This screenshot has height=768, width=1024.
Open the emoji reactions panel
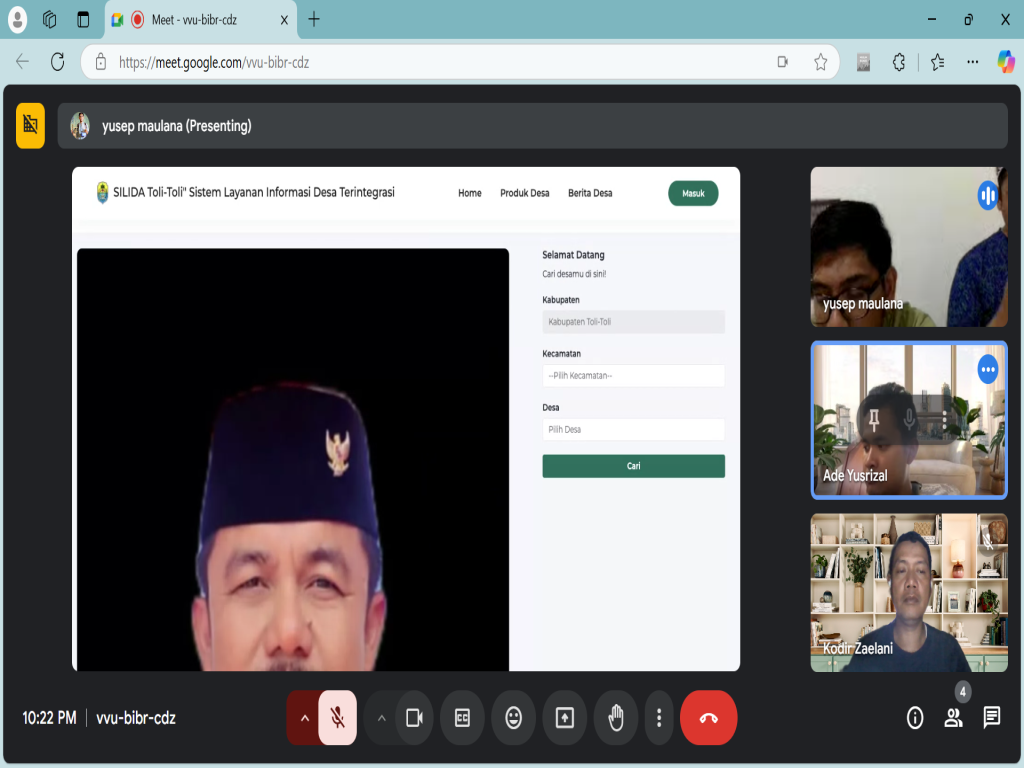point(513,718)
